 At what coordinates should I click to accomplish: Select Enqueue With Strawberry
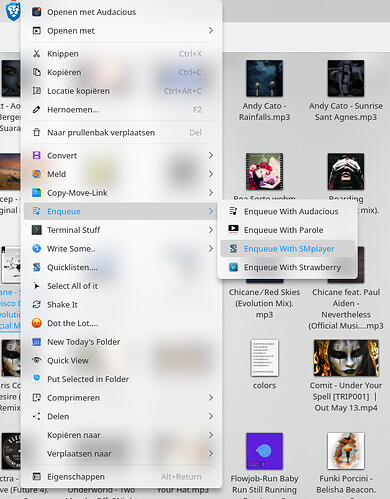pos(287,267)
